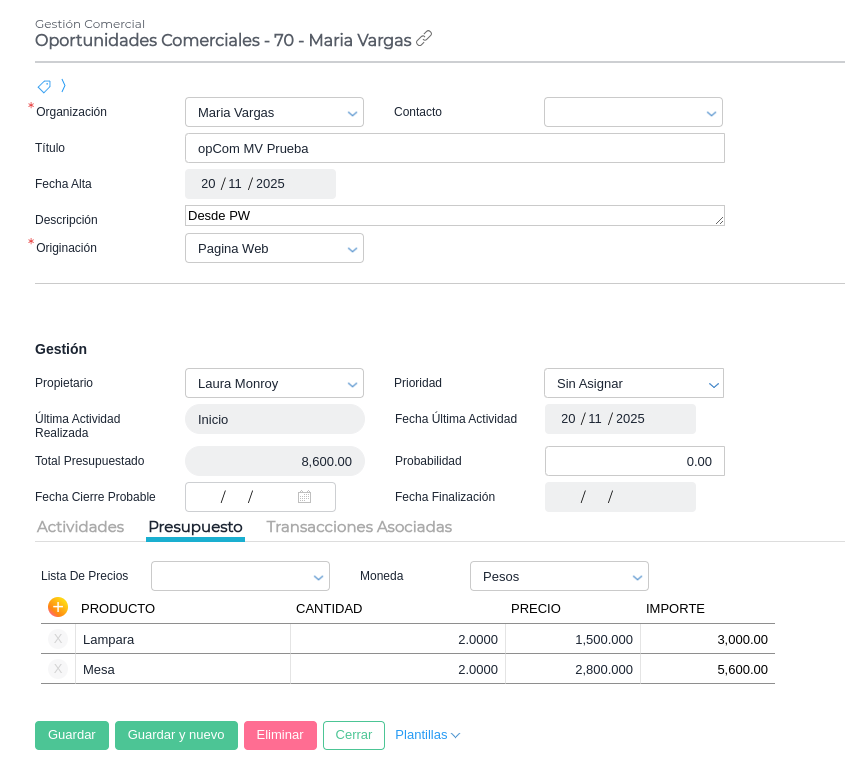Image resolution: width=845 pixels, height=757 pixels.
Task: Click the orange add product plus icon
Action: (x=58, y=607)
